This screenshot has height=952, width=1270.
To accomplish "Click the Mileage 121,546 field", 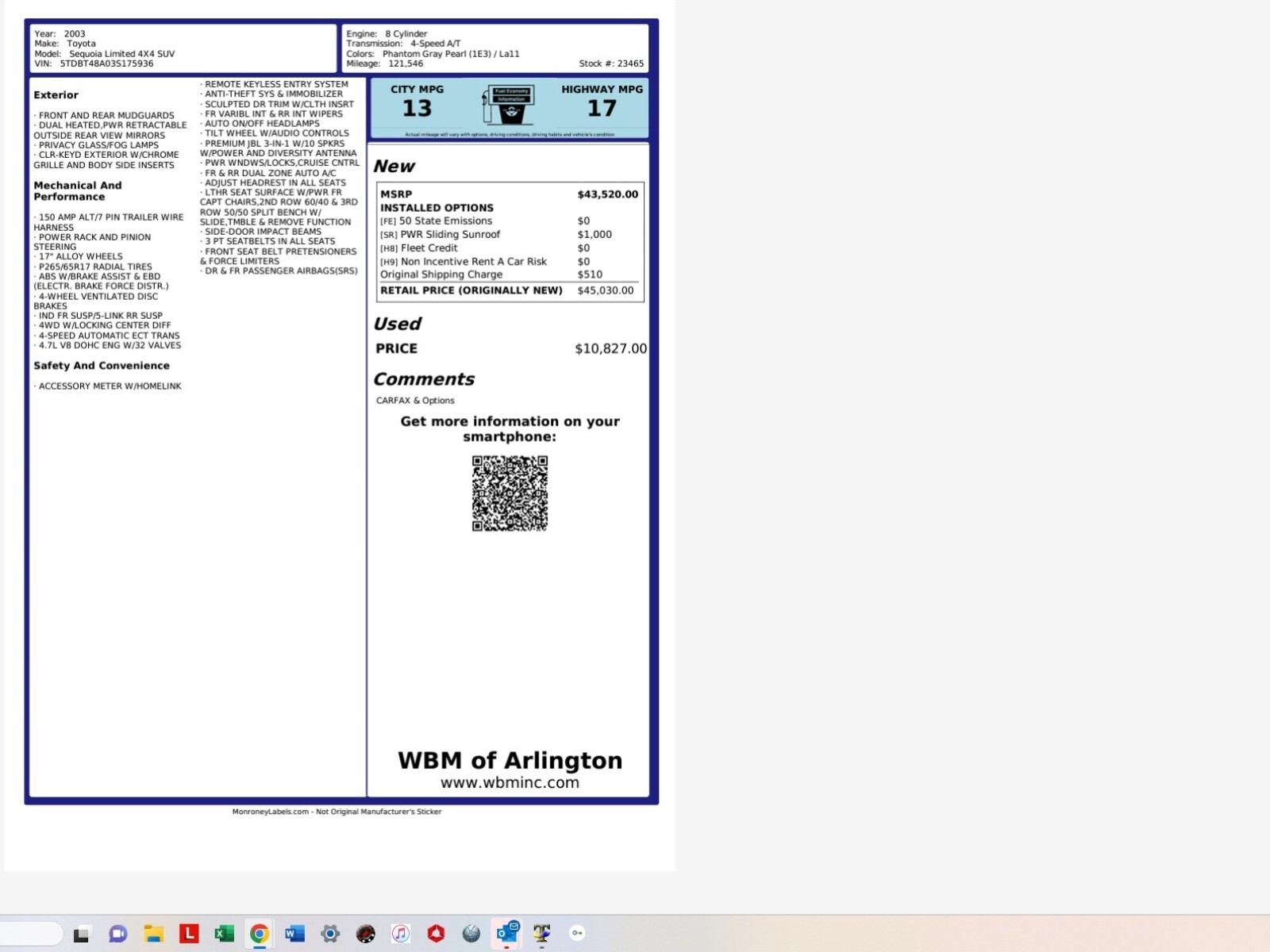I will click(x=384, y=63).
